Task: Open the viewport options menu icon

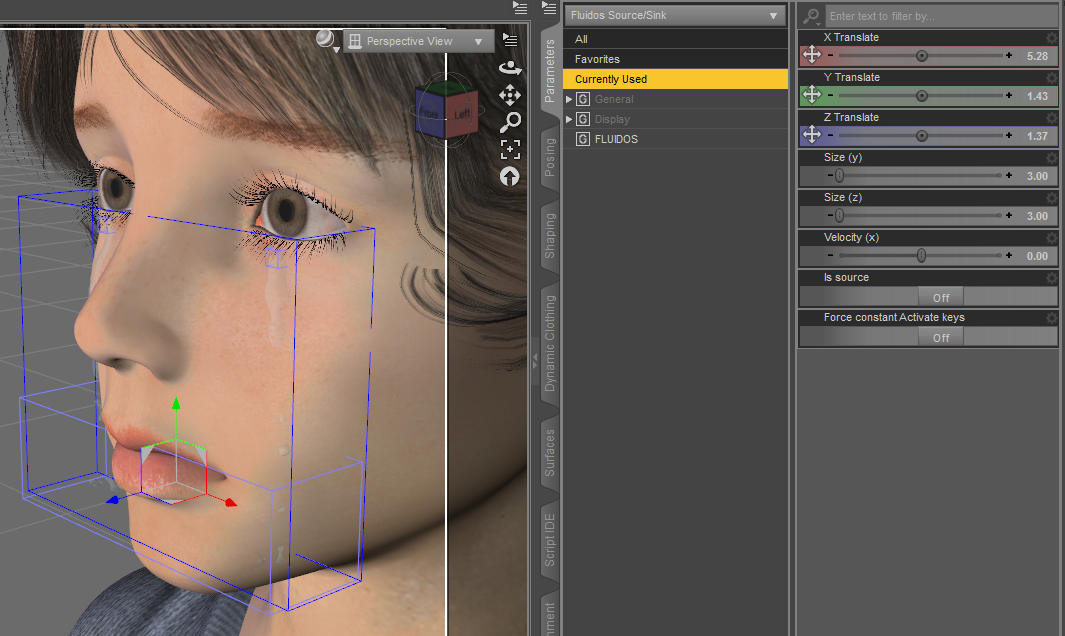Action: point(510,40)
